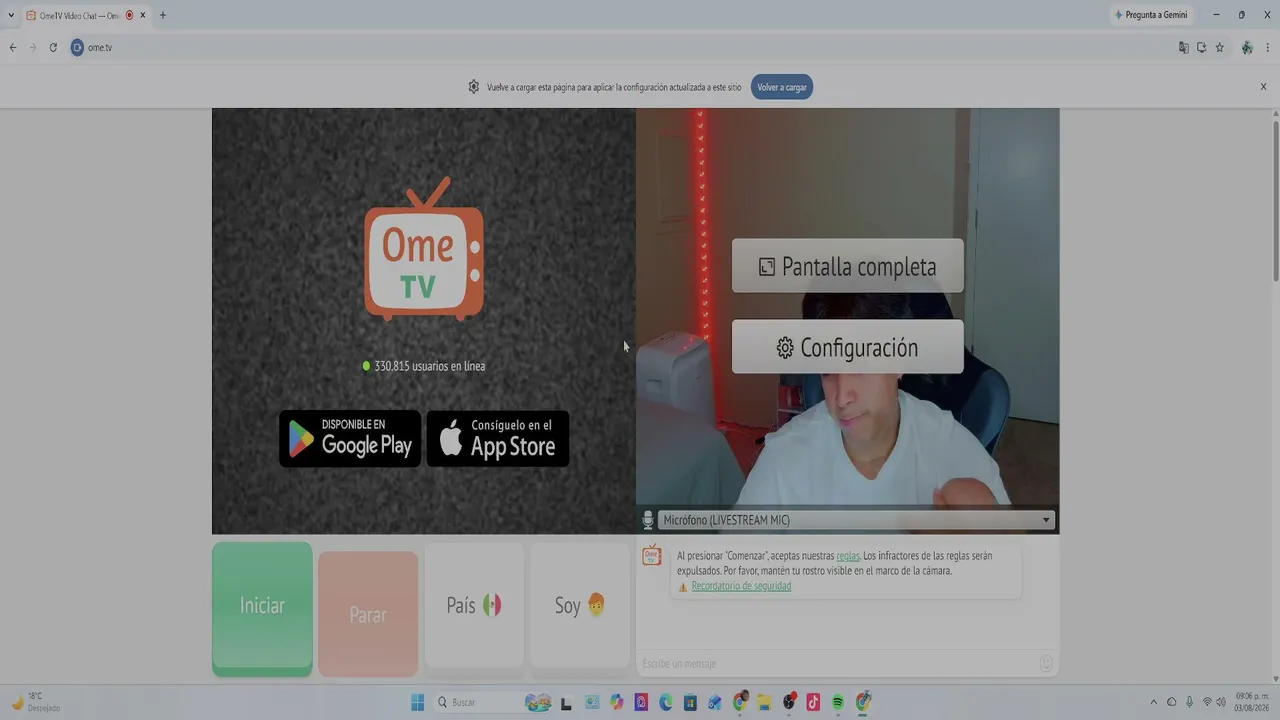1280x720 pixels.
Task: Open Microsoft Copilot from the taskbar
Action: coord(617,702)
